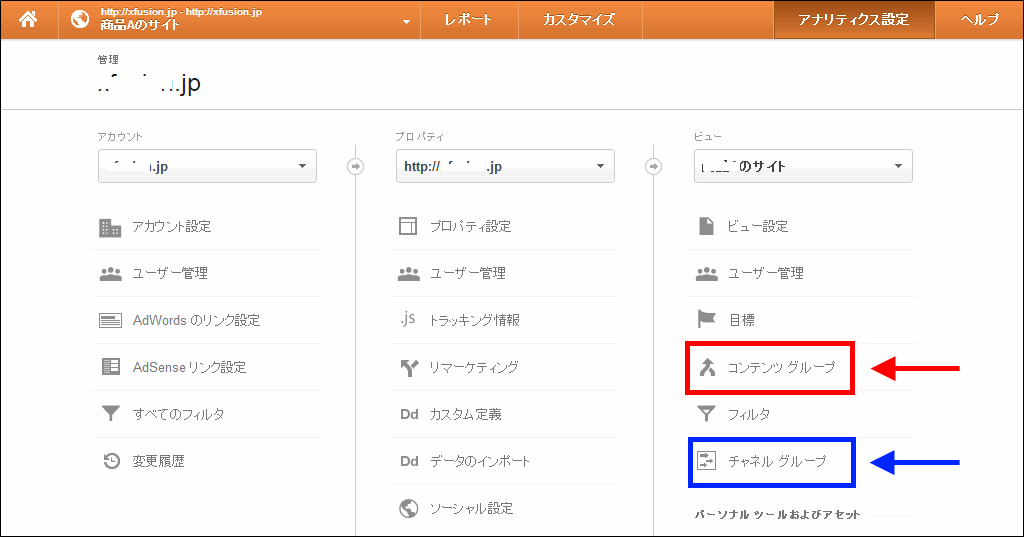Click the globe icon beside site name
Viewport: 1024px width, 537px height.
[80, 20]
